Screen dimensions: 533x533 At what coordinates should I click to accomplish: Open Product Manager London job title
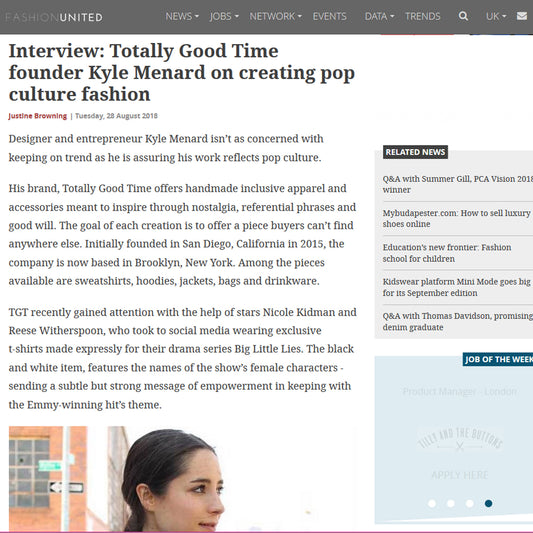pyautogui.click(x=460, y=392)
